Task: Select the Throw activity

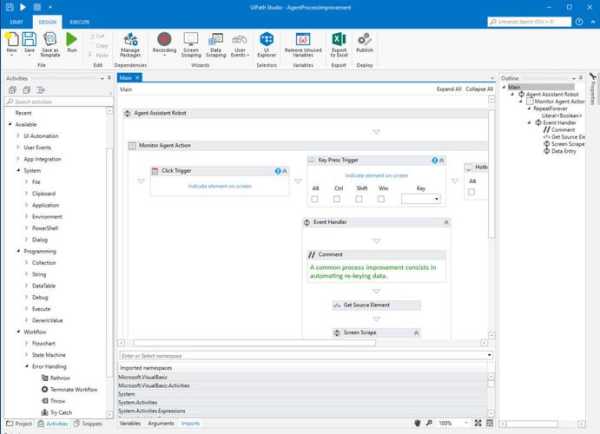Action: [54, 401]
